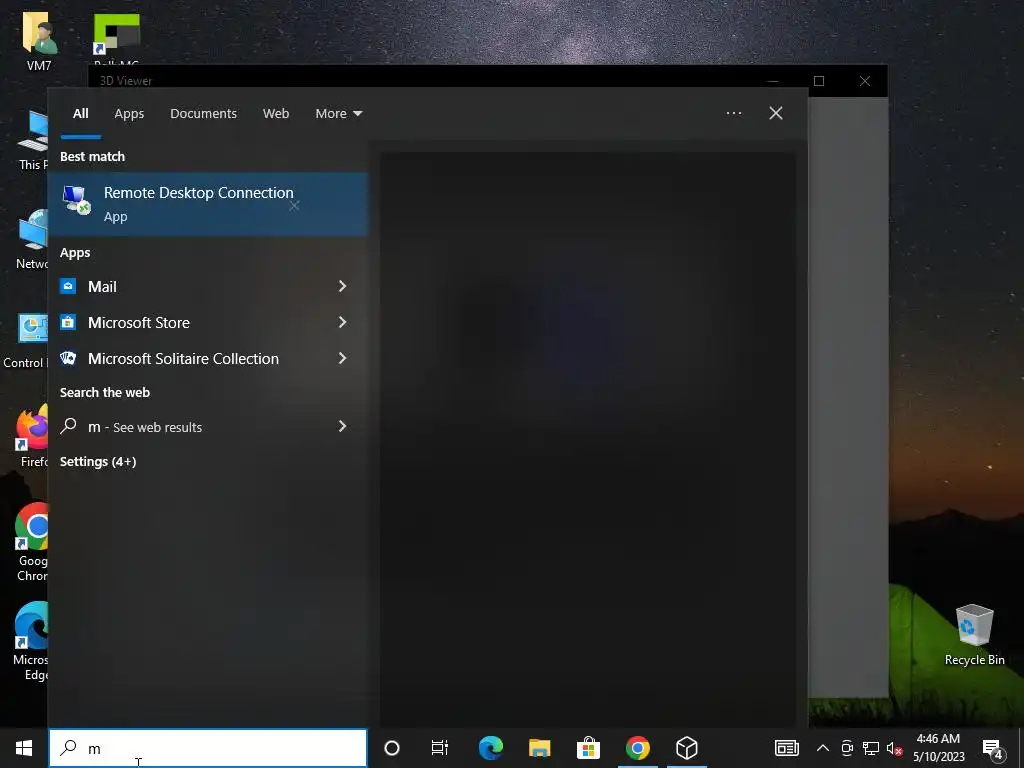Switch to the Documents search tab

click(x=203, y=114)
